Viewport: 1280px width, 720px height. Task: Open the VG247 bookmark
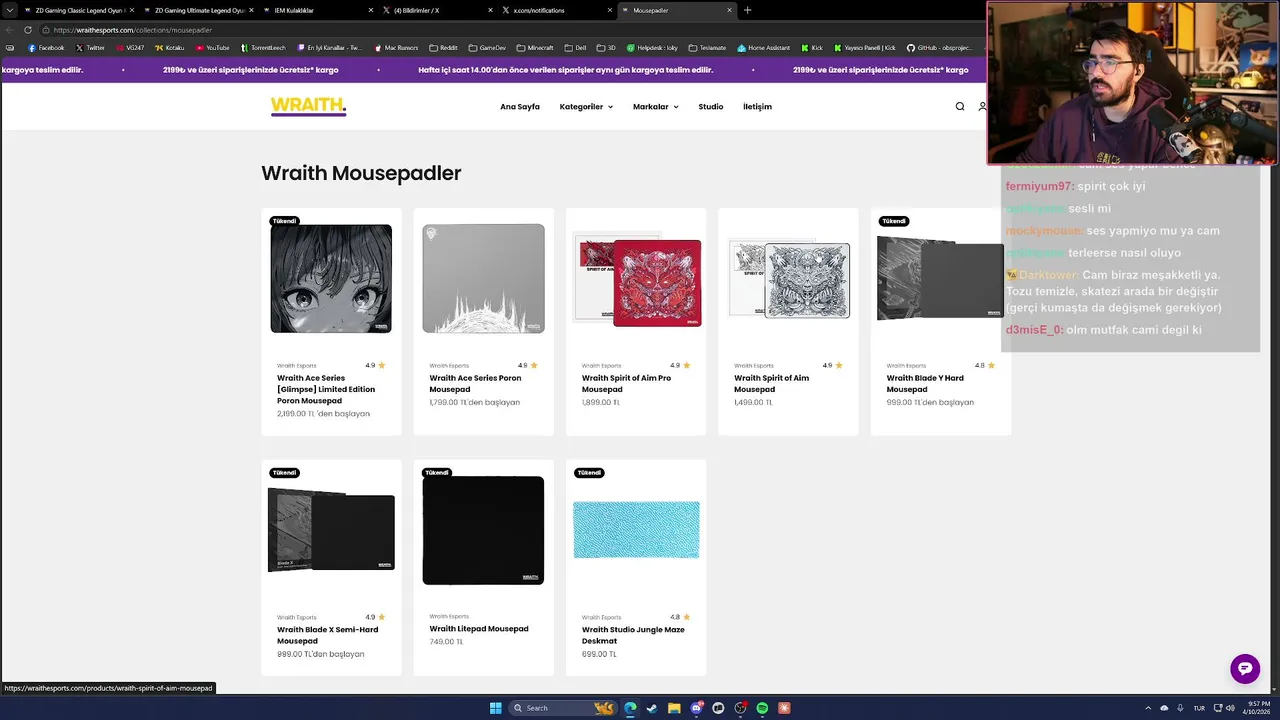[x=130, y=47]
